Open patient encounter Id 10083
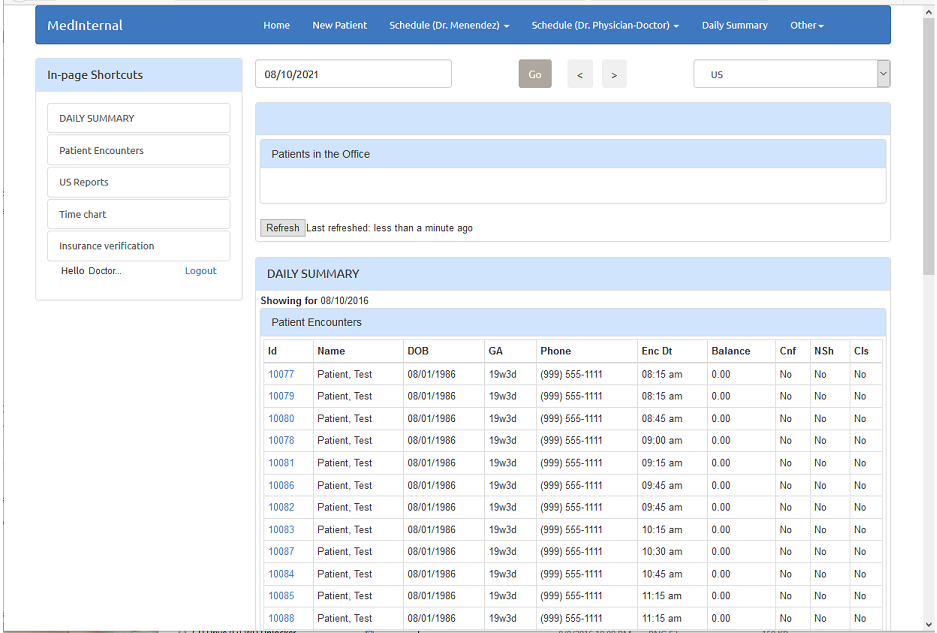The height and width of the screenshot is (633, 937). 281,530
